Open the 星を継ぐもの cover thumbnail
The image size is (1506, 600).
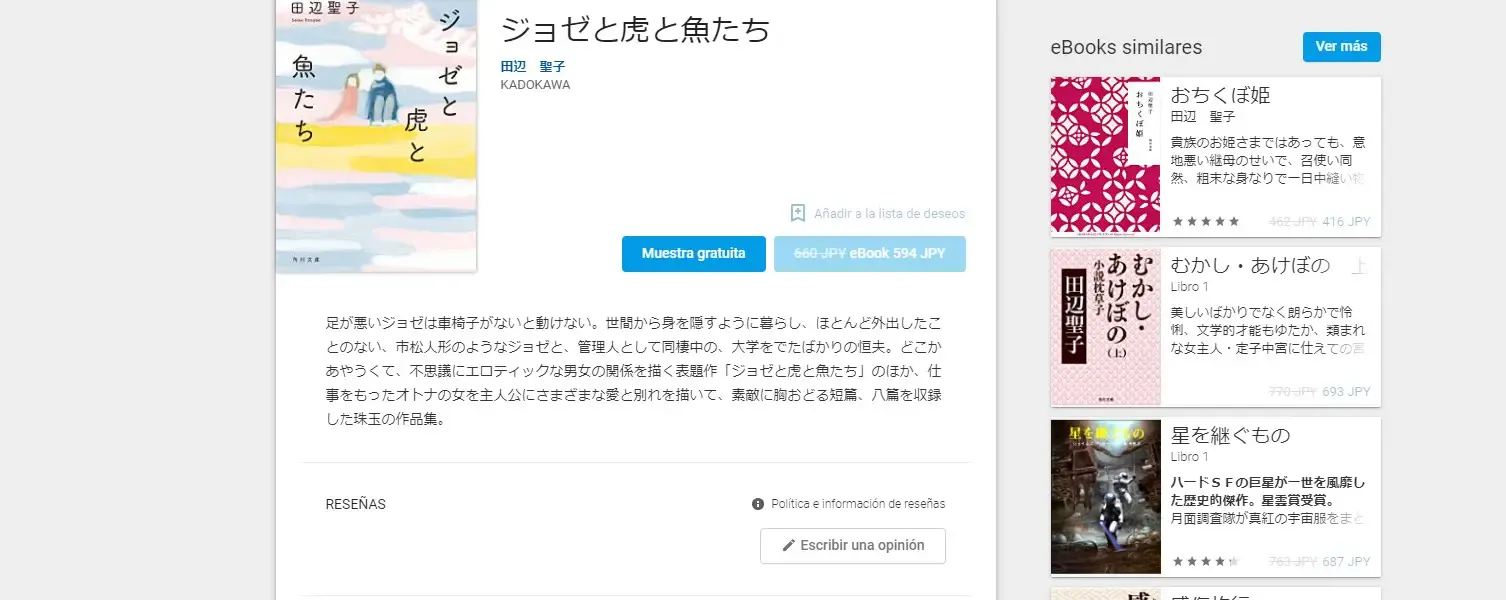tap(1106, 497)
